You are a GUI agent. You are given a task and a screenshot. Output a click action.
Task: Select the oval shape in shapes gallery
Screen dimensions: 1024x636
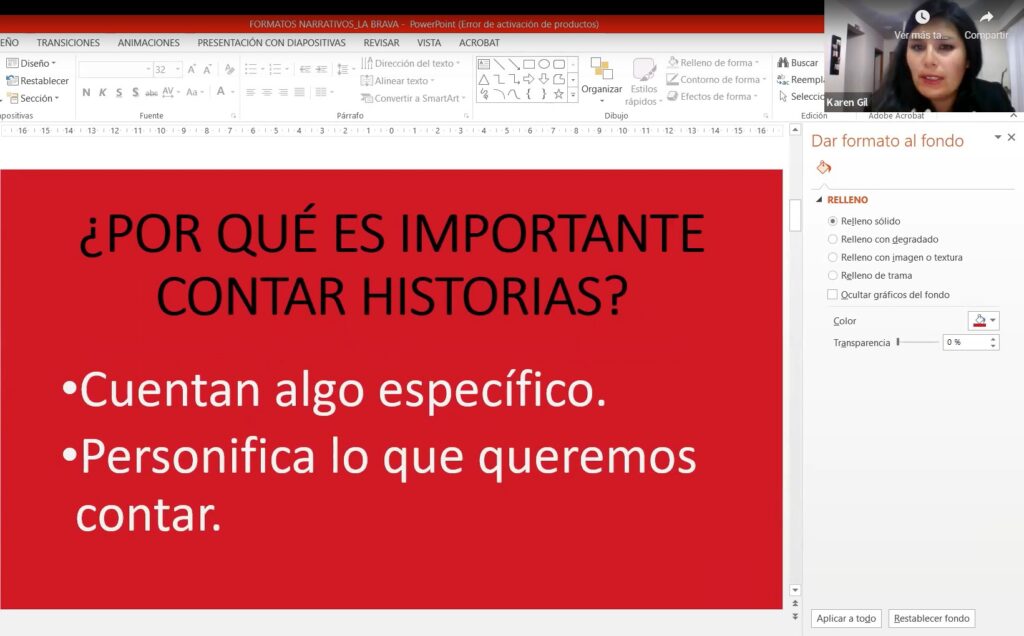(x=544, y=64)
